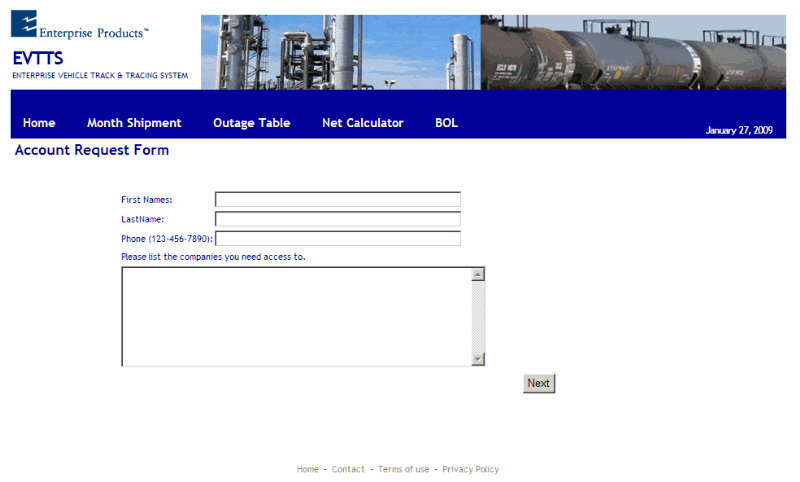
Task: Click the refinery towers banner photo
Action: click(340, 52)
